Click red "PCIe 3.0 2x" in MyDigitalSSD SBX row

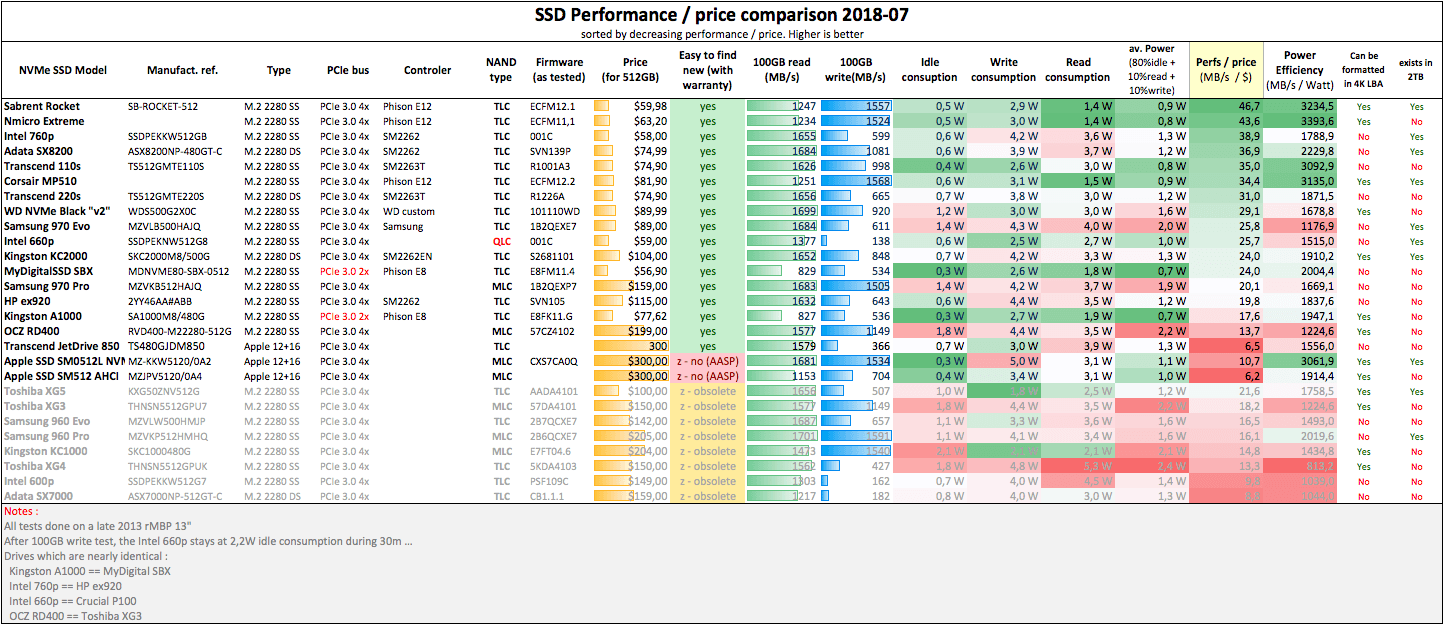coord(344,271)
